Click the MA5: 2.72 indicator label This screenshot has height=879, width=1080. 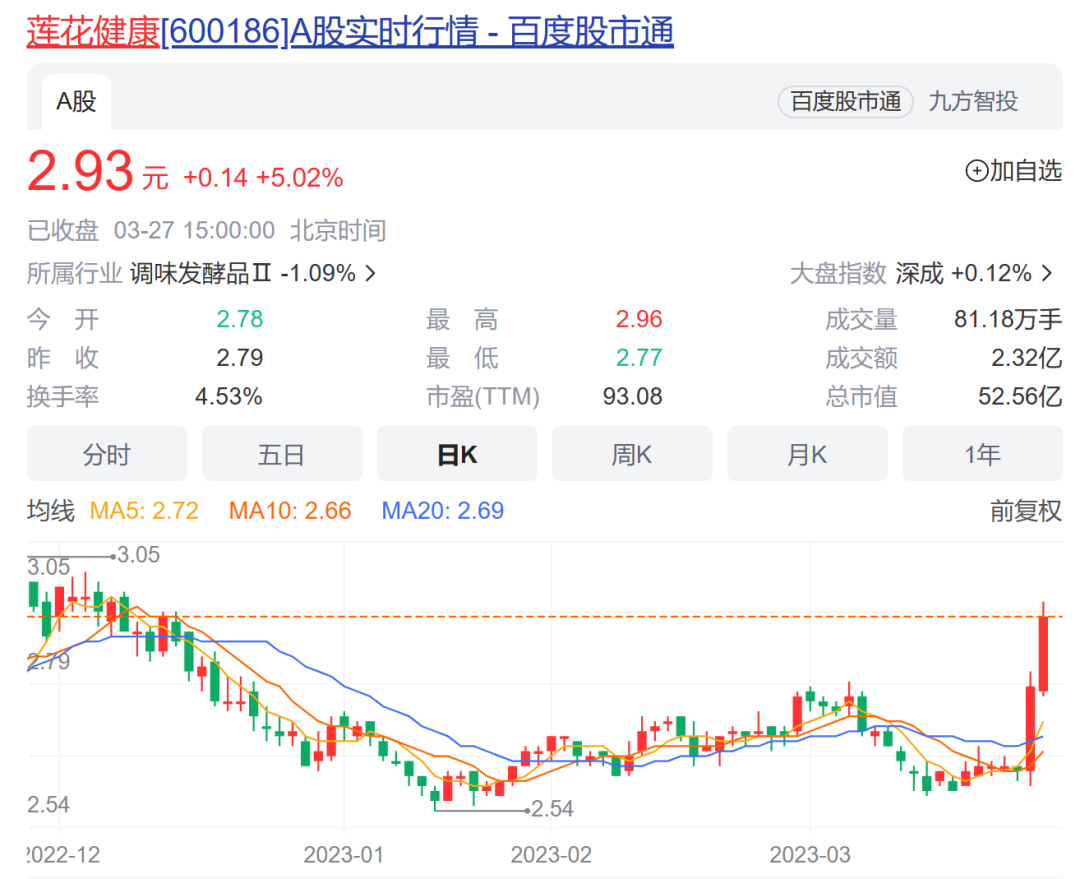tap(144, 511)
